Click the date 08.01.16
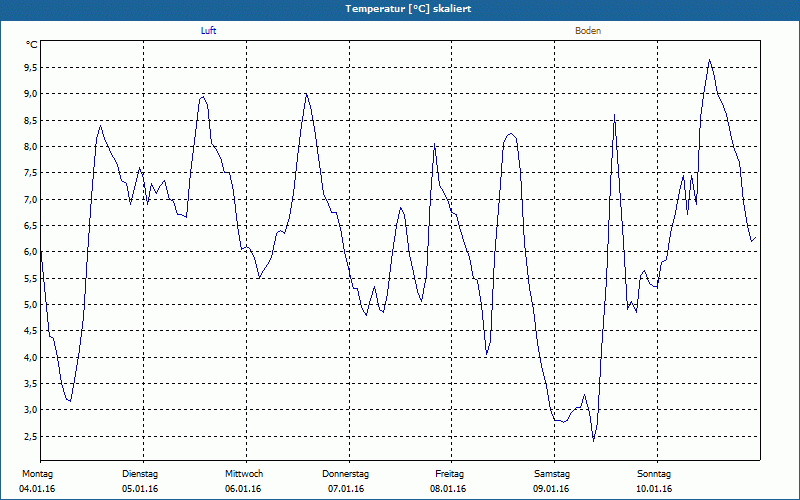The width and height of the screenshot is (800, 500). click(448, 489)
